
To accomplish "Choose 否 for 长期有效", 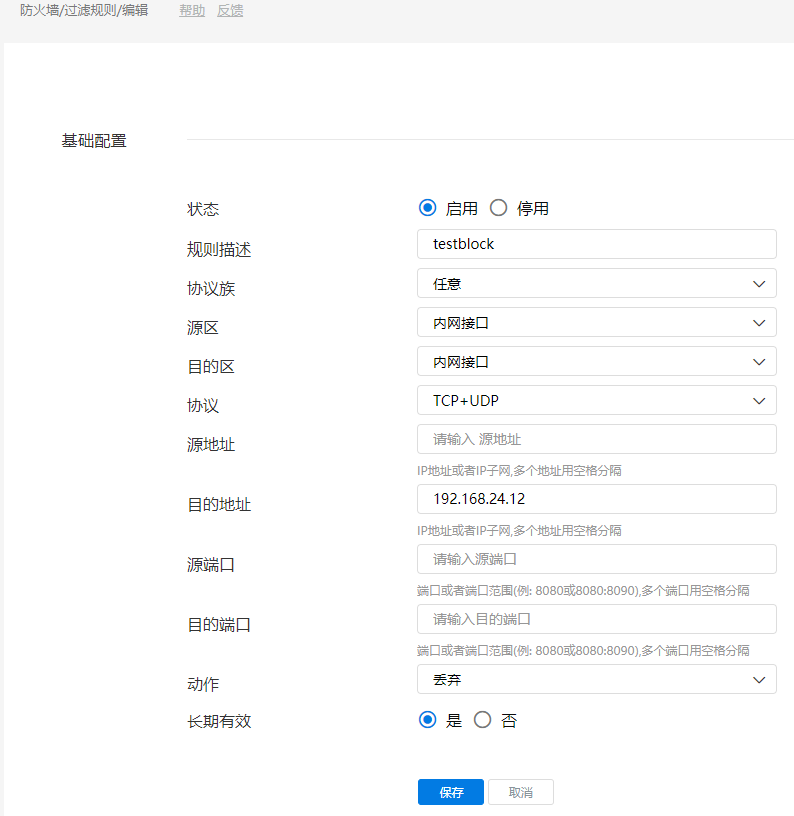I will [483, 720].
